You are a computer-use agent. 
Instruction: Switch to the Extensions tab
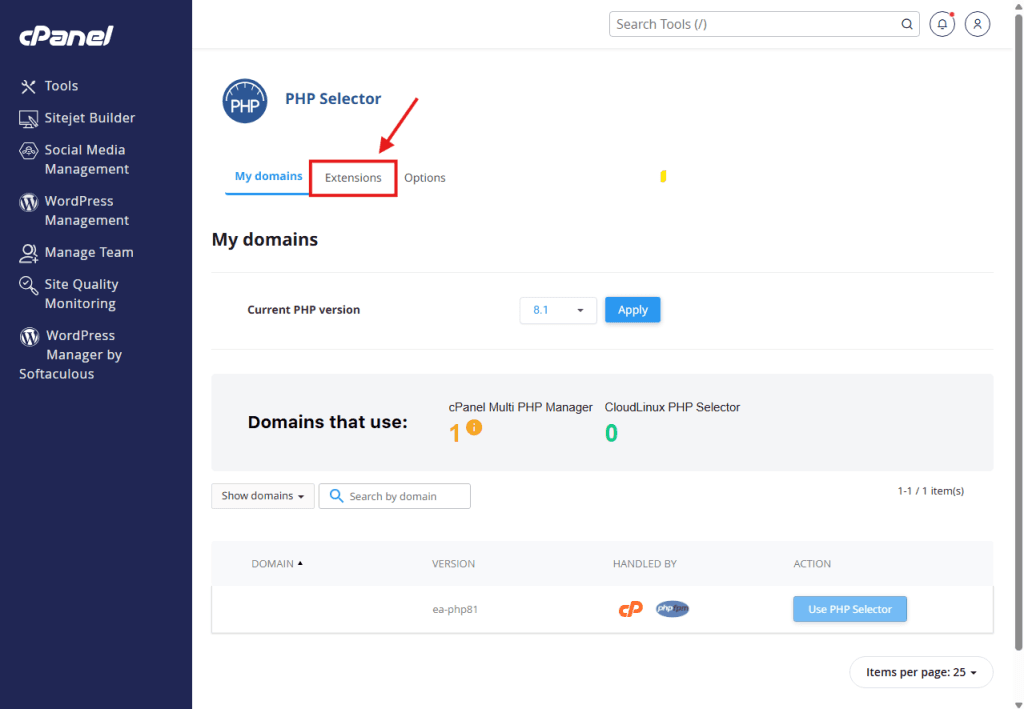point(353,178)
